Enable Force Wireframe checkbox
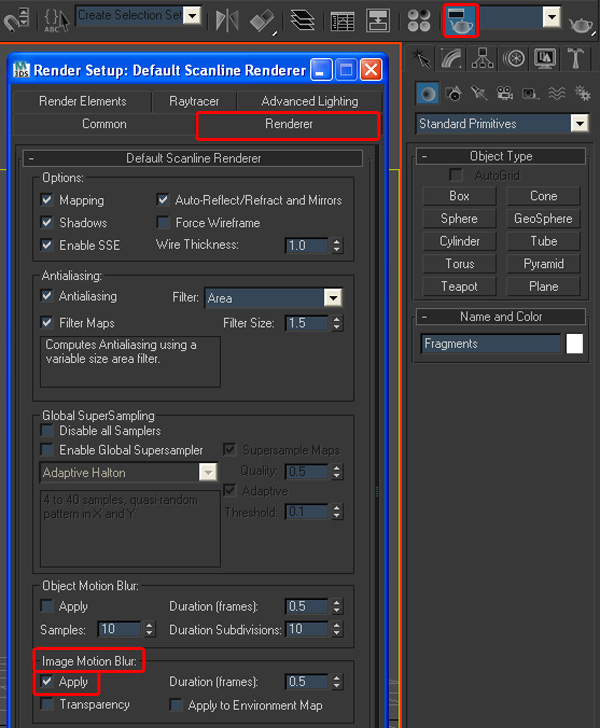600x728 pixels. [x=163, y=222]
